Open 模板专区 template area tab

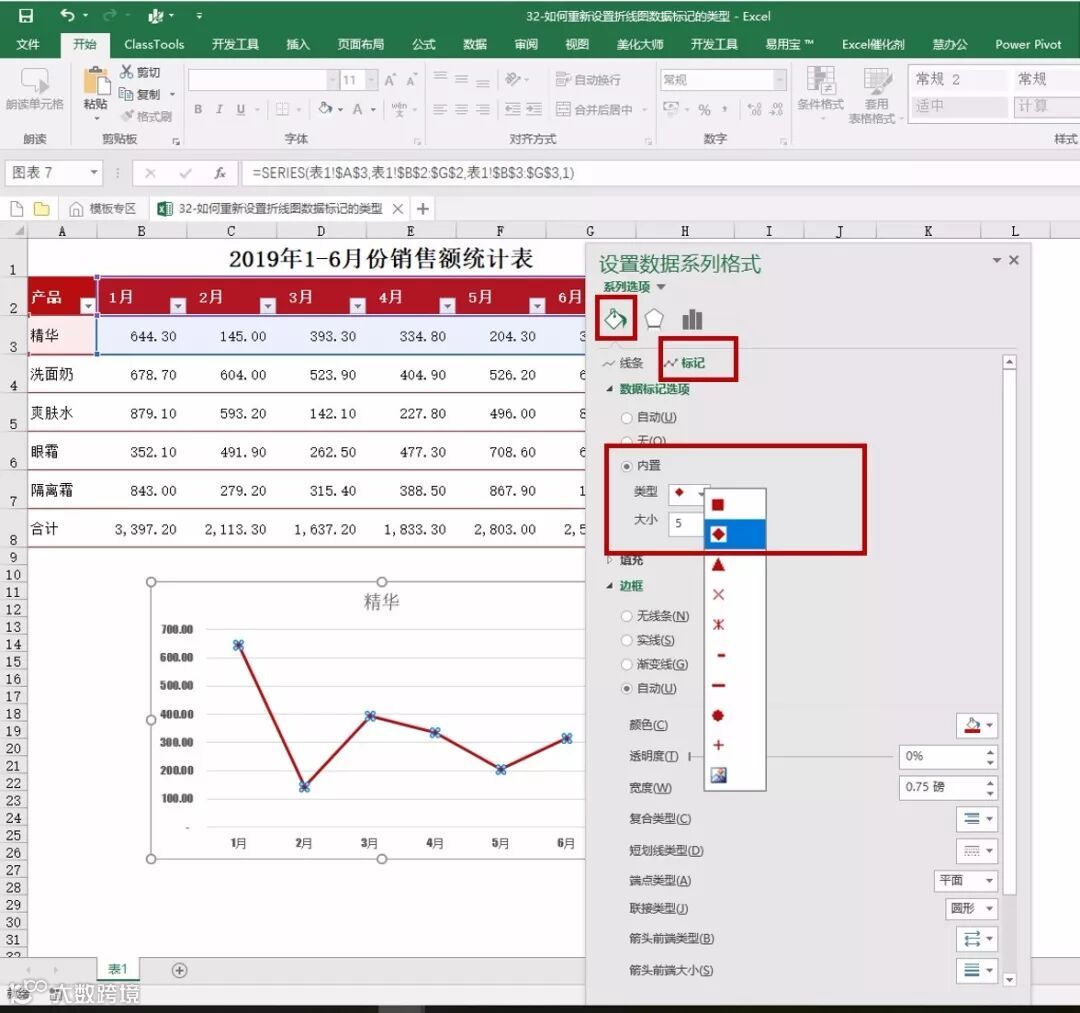tap(103, 209)
